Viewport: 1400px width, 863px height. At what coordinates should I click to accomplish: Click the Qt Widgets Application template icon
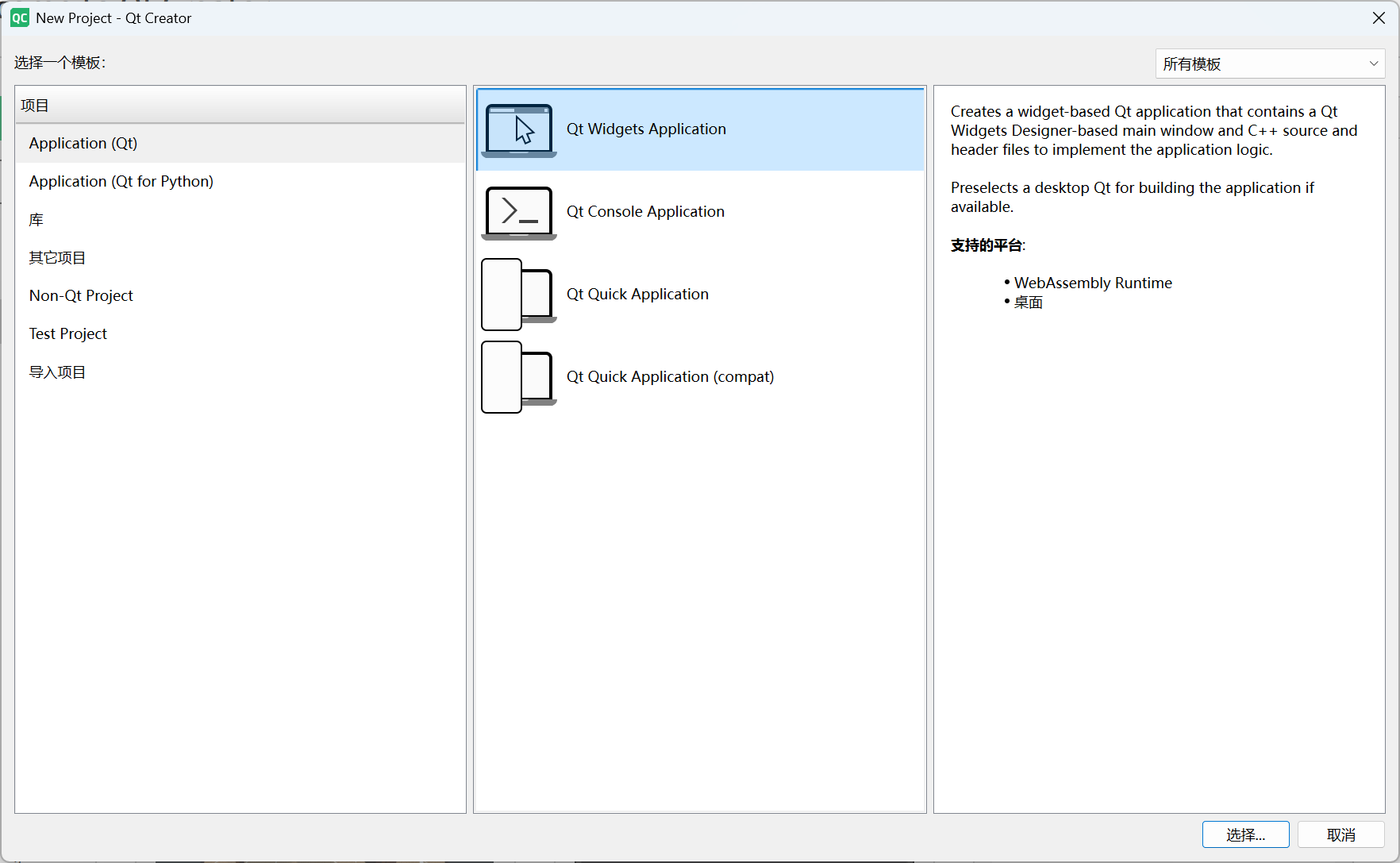point(519,130)
